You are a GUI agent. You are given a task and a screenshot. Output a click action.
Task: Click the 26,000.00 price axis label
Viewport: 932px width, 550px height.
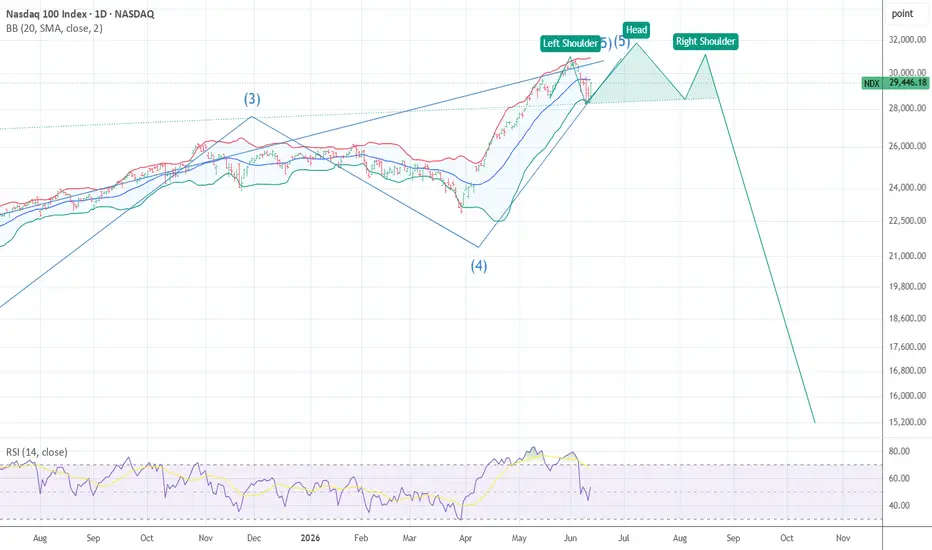click(x=907, y=146)
